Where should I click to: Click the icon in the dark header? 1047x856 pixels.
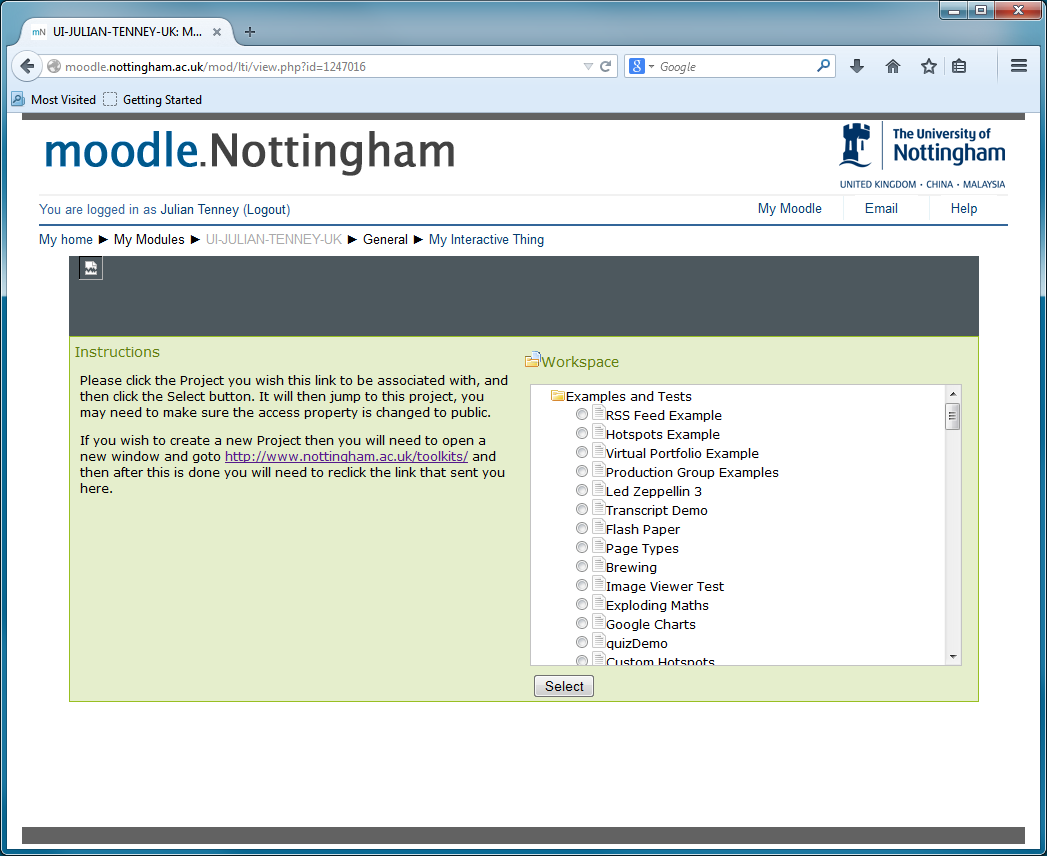(x=91, y=268)
